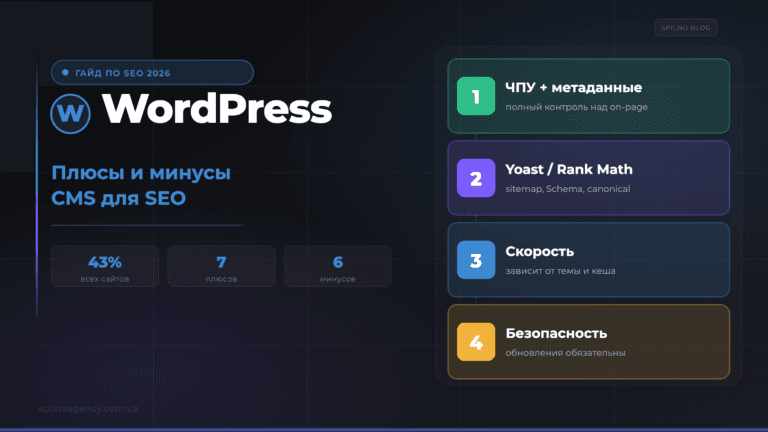Click the WordPress title text
Screen dimensions: 768x432
[x=217, y=109]
